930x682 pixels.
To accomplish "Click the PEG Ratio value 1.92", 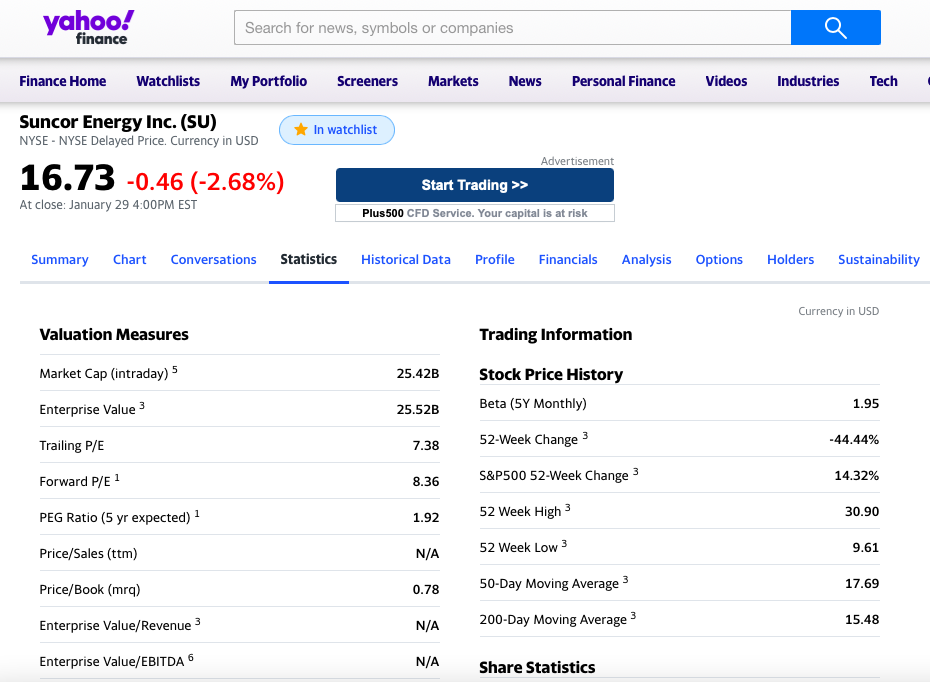I will coord(426,518).
